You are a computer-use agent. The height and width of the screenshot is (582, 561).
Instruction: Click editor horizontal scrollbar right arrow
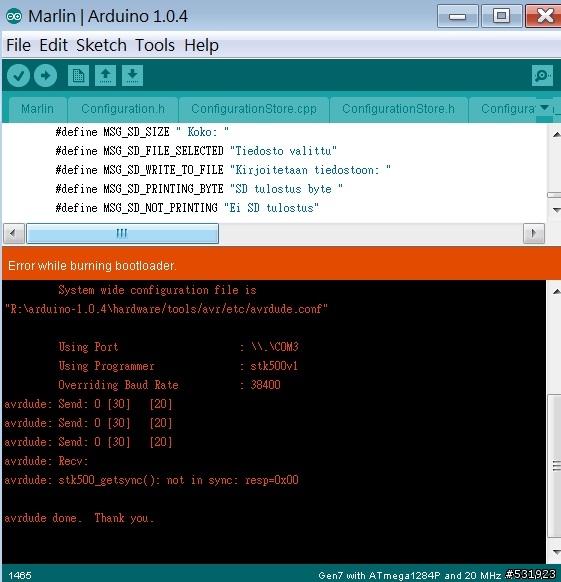tap(534, 233)
